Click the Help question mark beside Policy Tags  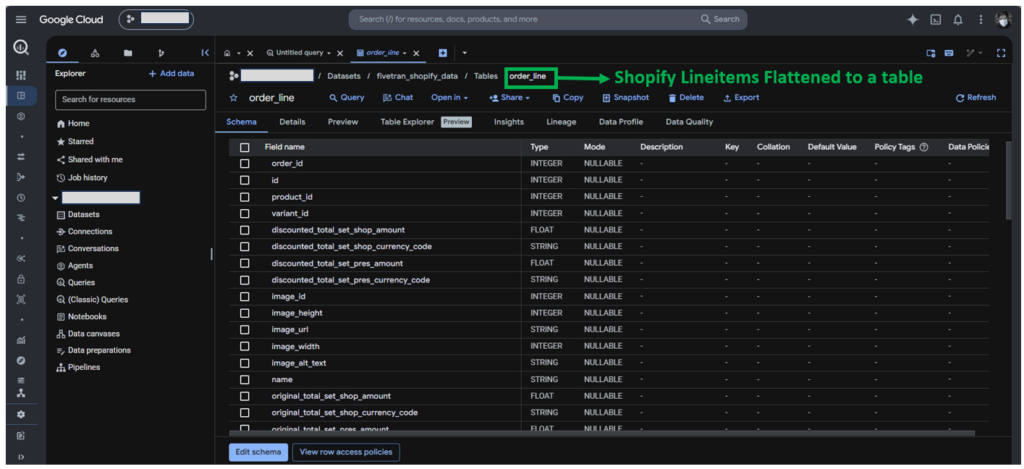click(923, 148)
